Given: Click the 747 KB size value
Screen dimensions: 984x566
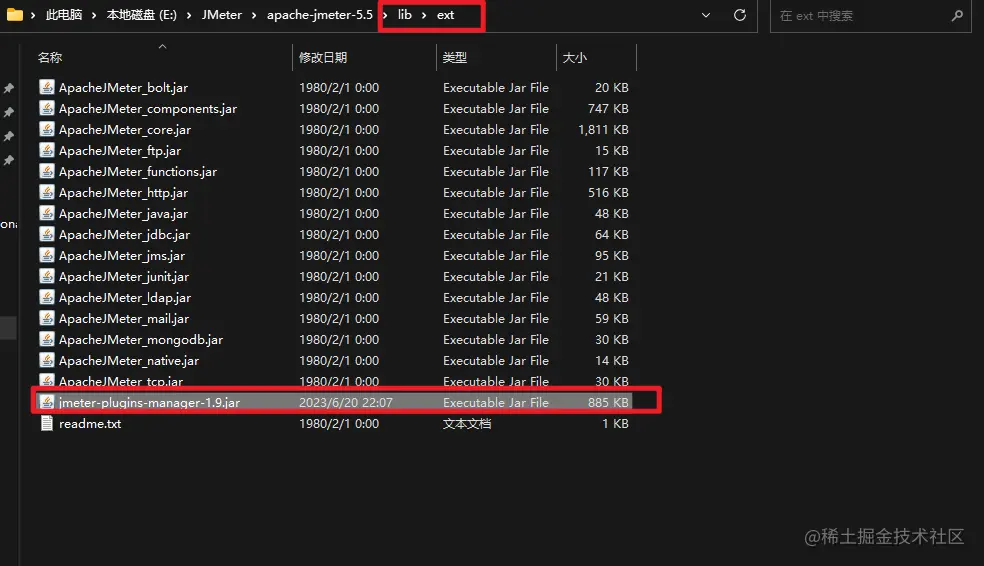Looking at the screenshot, I should (608, 108).
